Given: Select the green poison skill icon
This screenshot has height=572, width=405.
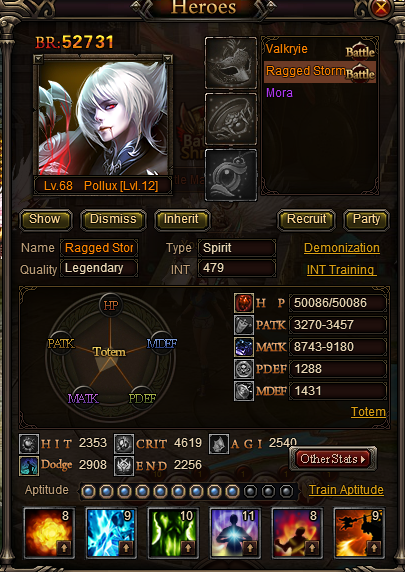Looking at the screenshot, I should [x=173, y=533].
